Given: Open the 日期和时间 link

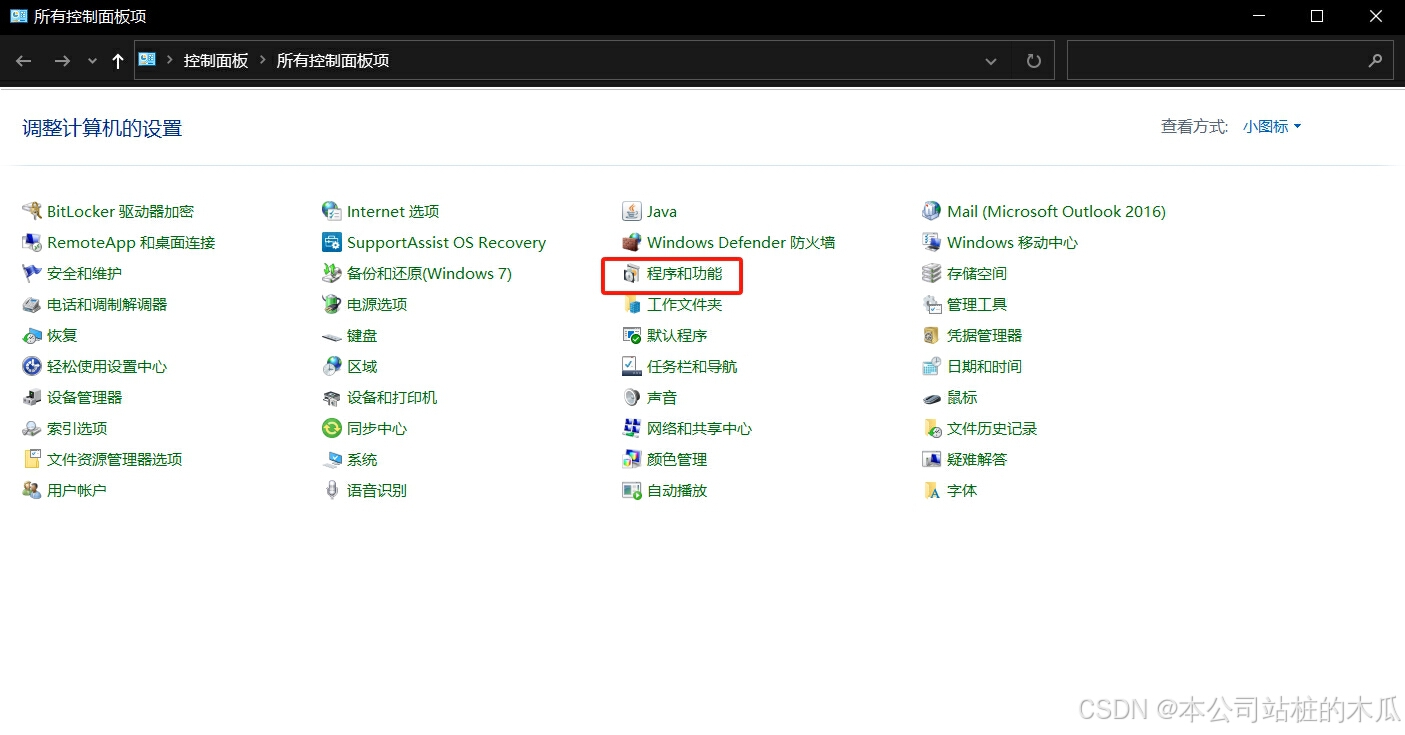Looking at the screenshot, I should [984, 366].
